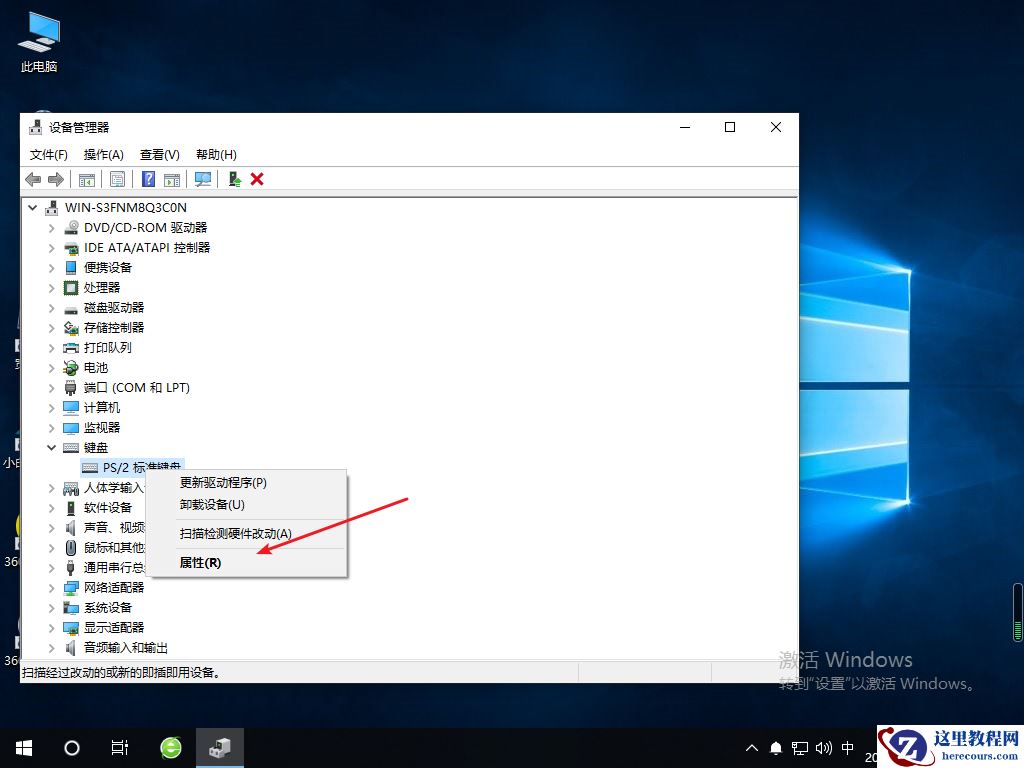
Task: Expand the 网络适配器 category
Action: [x=52, y=587]
